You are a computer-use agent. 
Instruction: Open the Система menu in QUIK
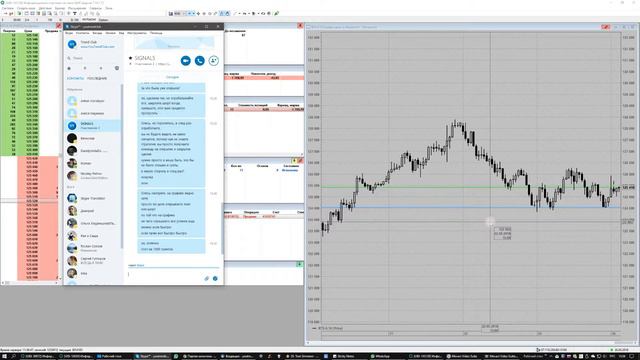[8, 8]
